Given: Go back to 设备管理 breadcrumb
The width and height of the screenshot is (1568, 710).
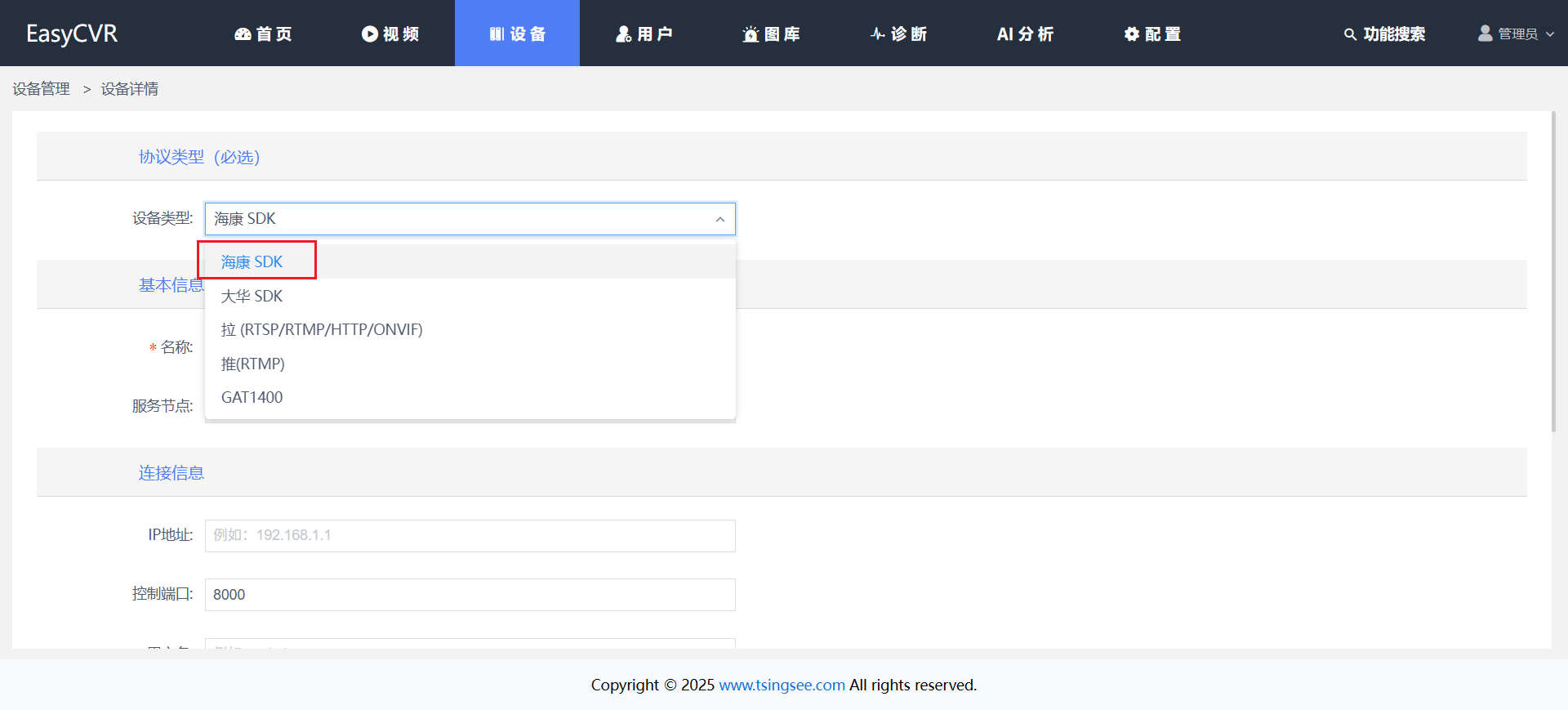Looking at the screenshot, I should coord(41,89).
